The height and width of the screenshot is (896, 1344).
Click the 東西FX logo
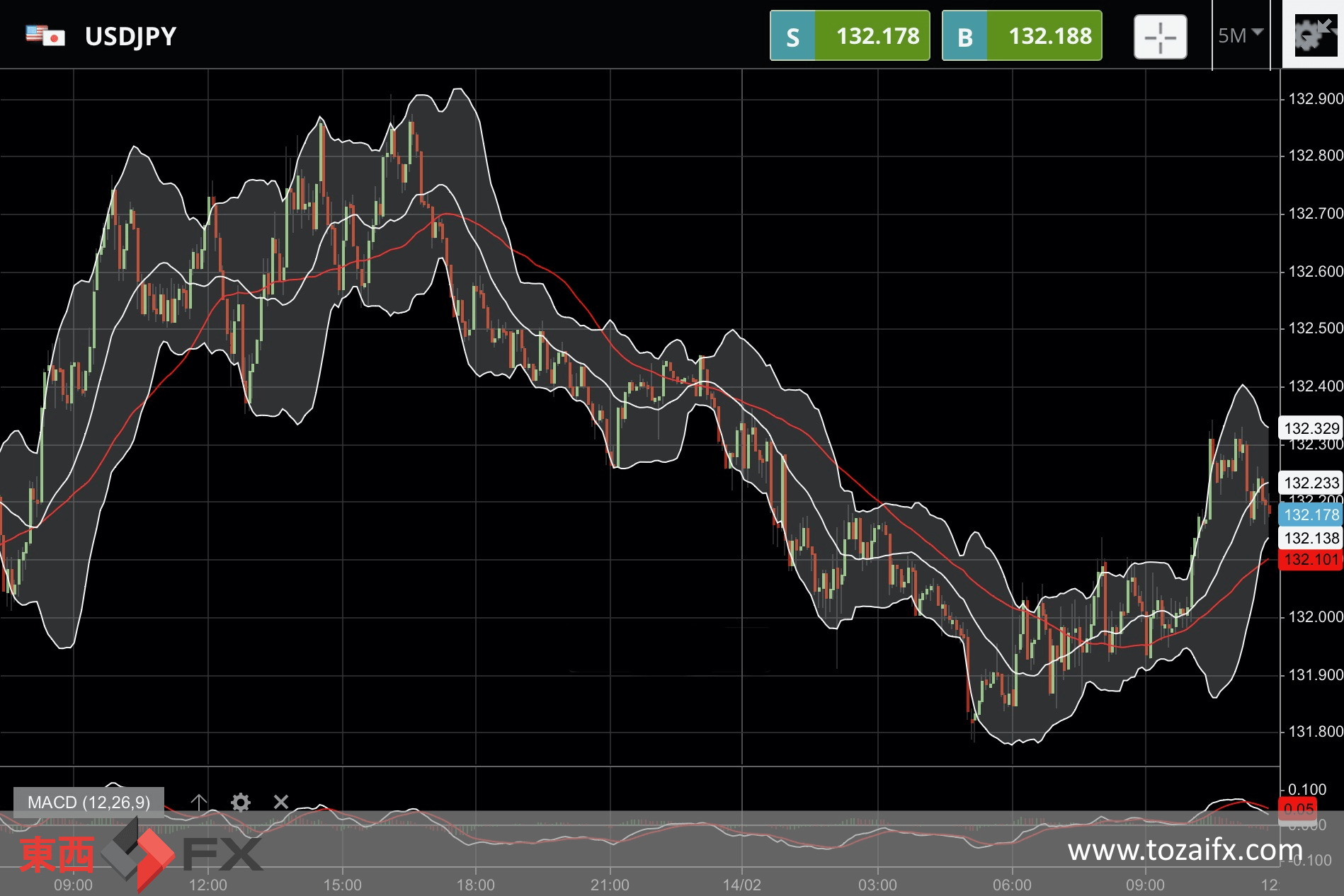[x=139, y=854]
